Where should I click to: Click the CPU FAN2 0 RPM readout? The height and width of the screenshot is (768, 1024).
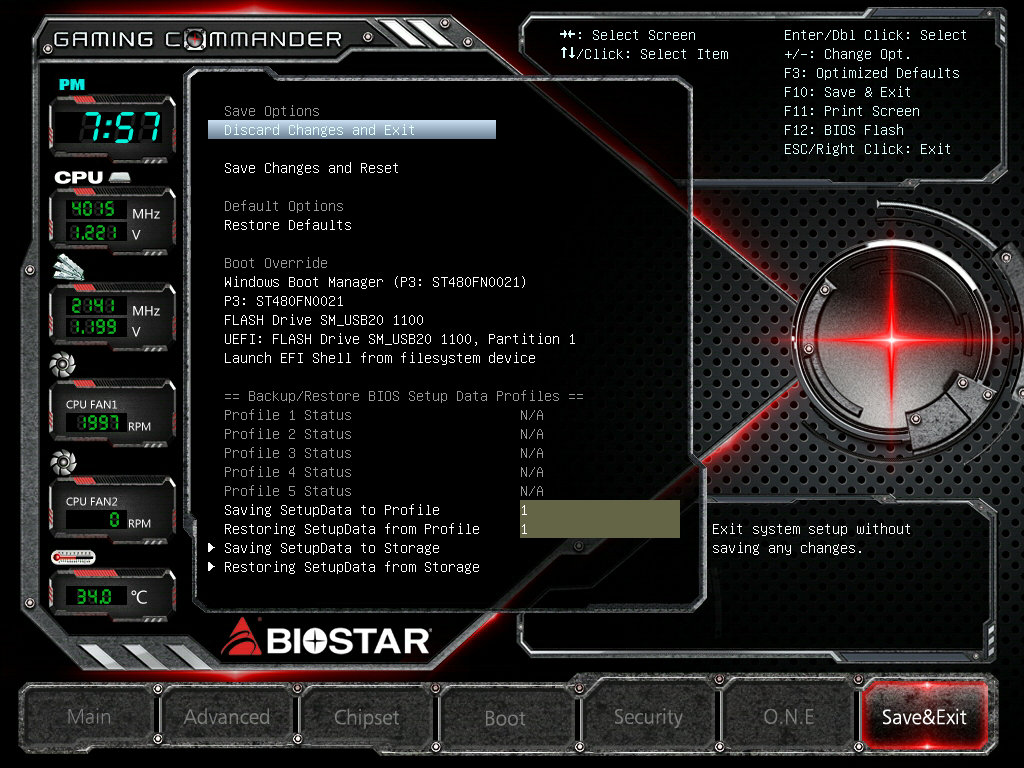[98, 520]
